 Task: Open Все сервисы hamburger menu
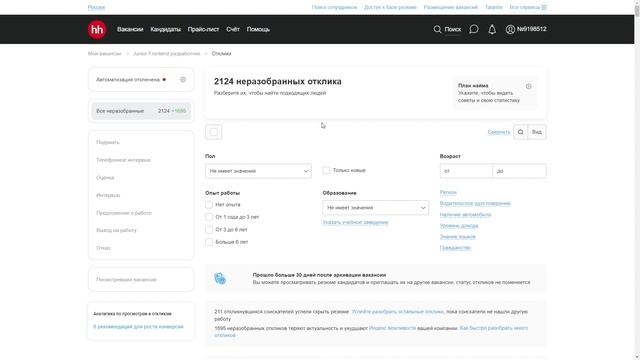click(528, 7)
